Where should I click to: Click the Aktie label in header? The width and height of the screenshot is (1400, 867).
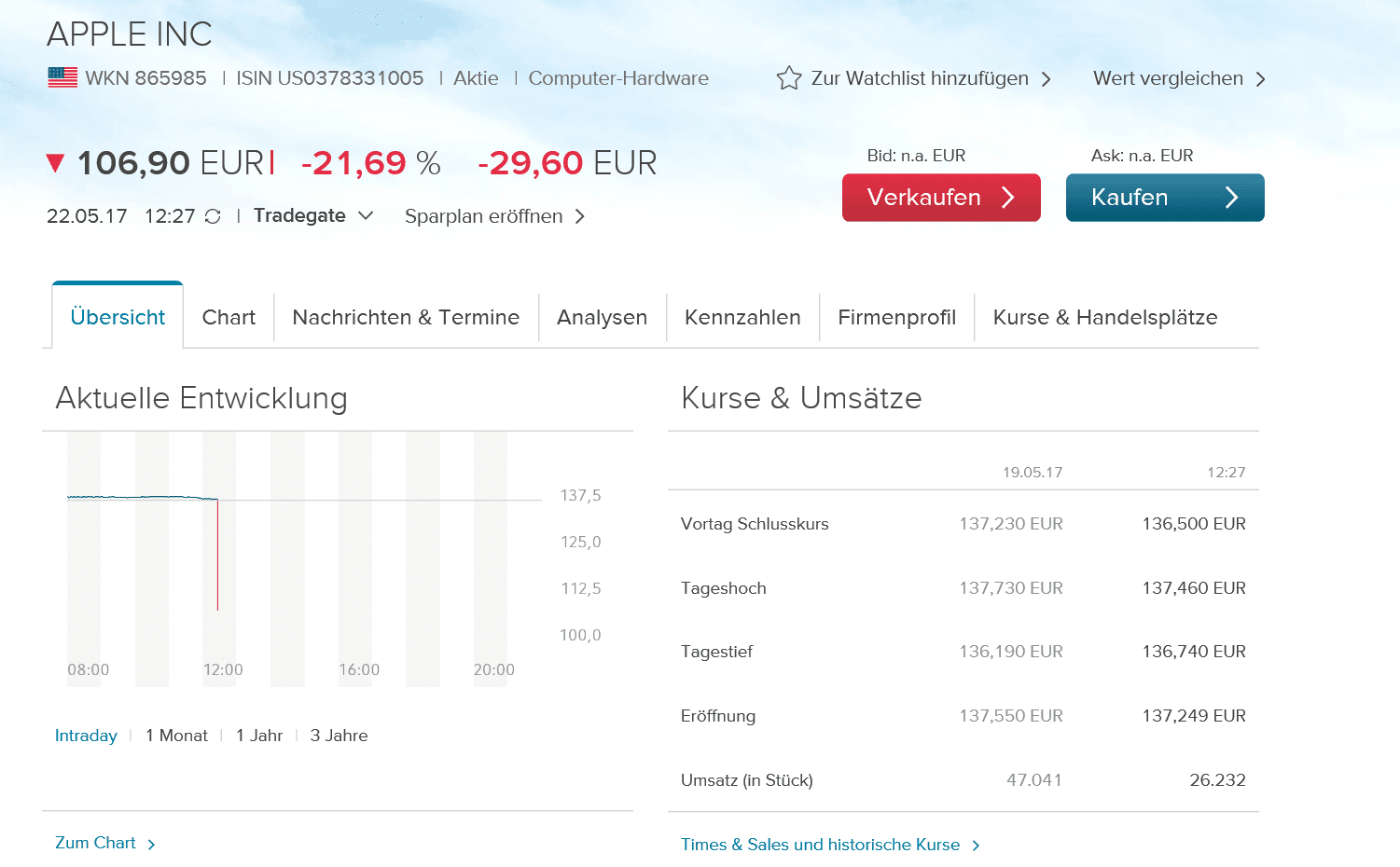pyautogui.click(x=476, y=78)
